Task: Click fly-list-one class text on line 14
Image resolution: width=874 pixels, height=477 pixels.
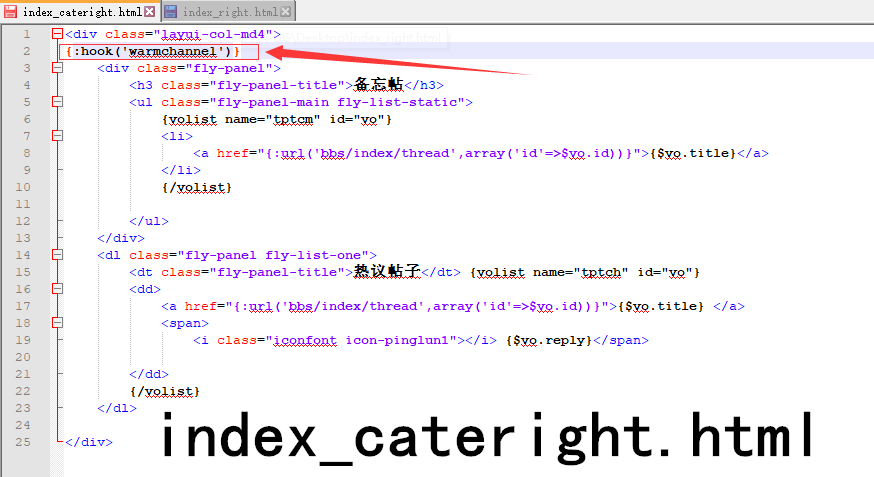Action: click(313, 256)
